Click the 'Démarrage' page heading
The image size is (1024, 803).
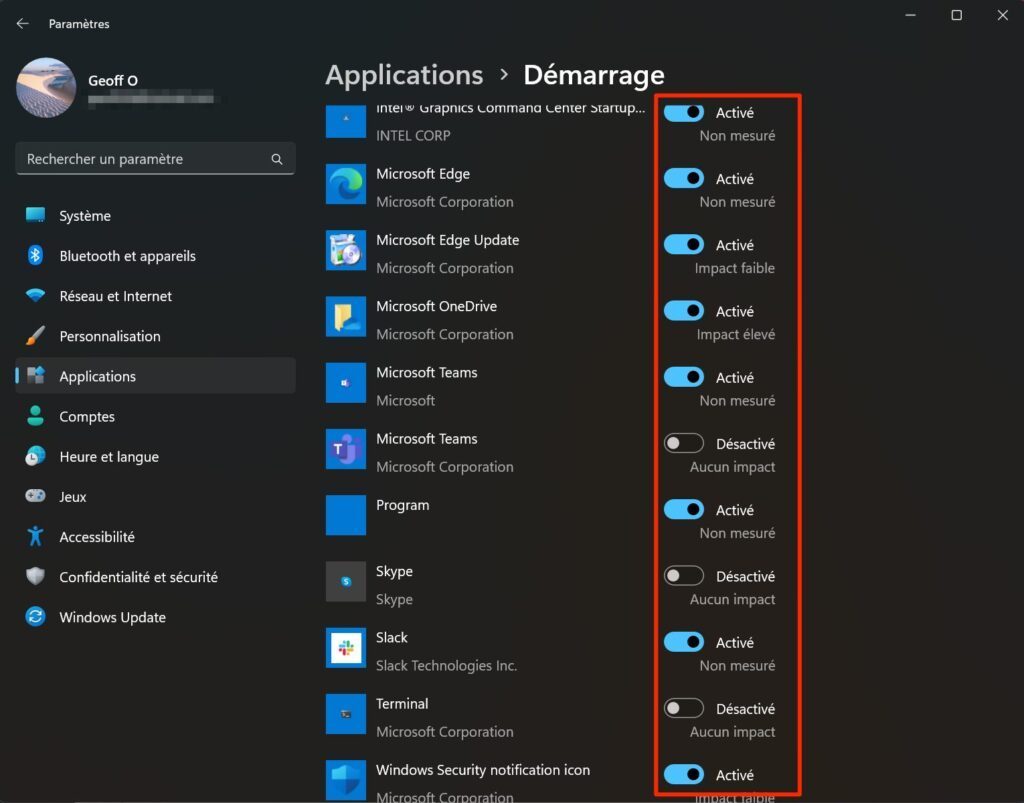[x=594, y=75]
